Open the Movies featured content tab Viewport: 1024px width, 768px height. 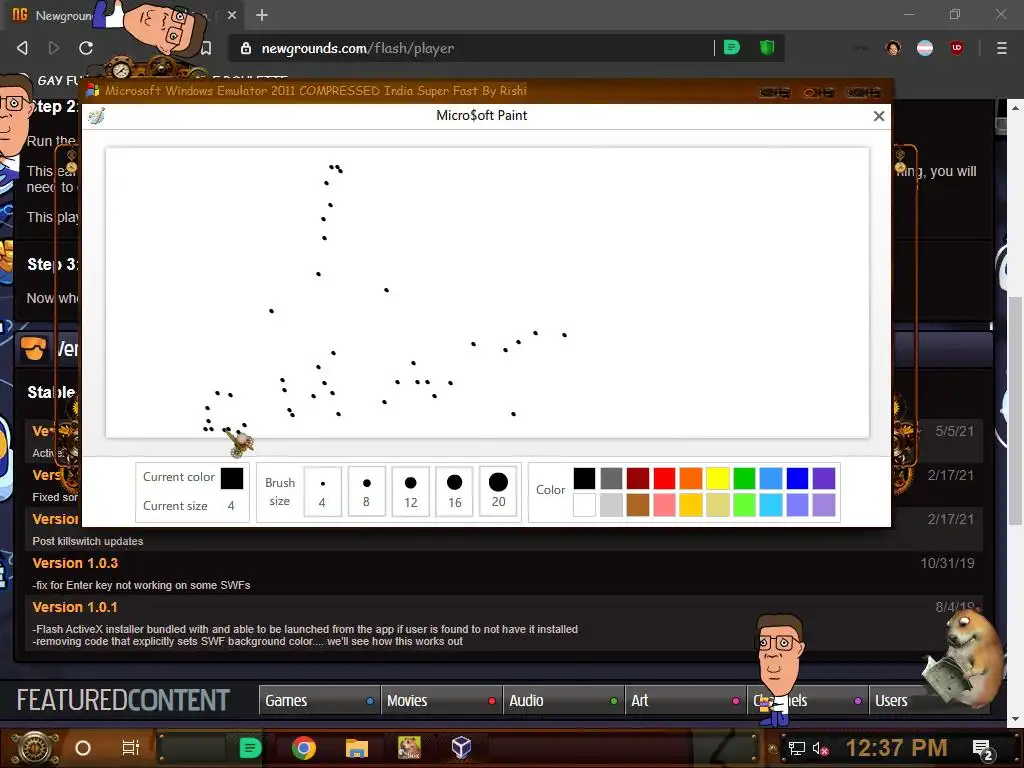441,700
